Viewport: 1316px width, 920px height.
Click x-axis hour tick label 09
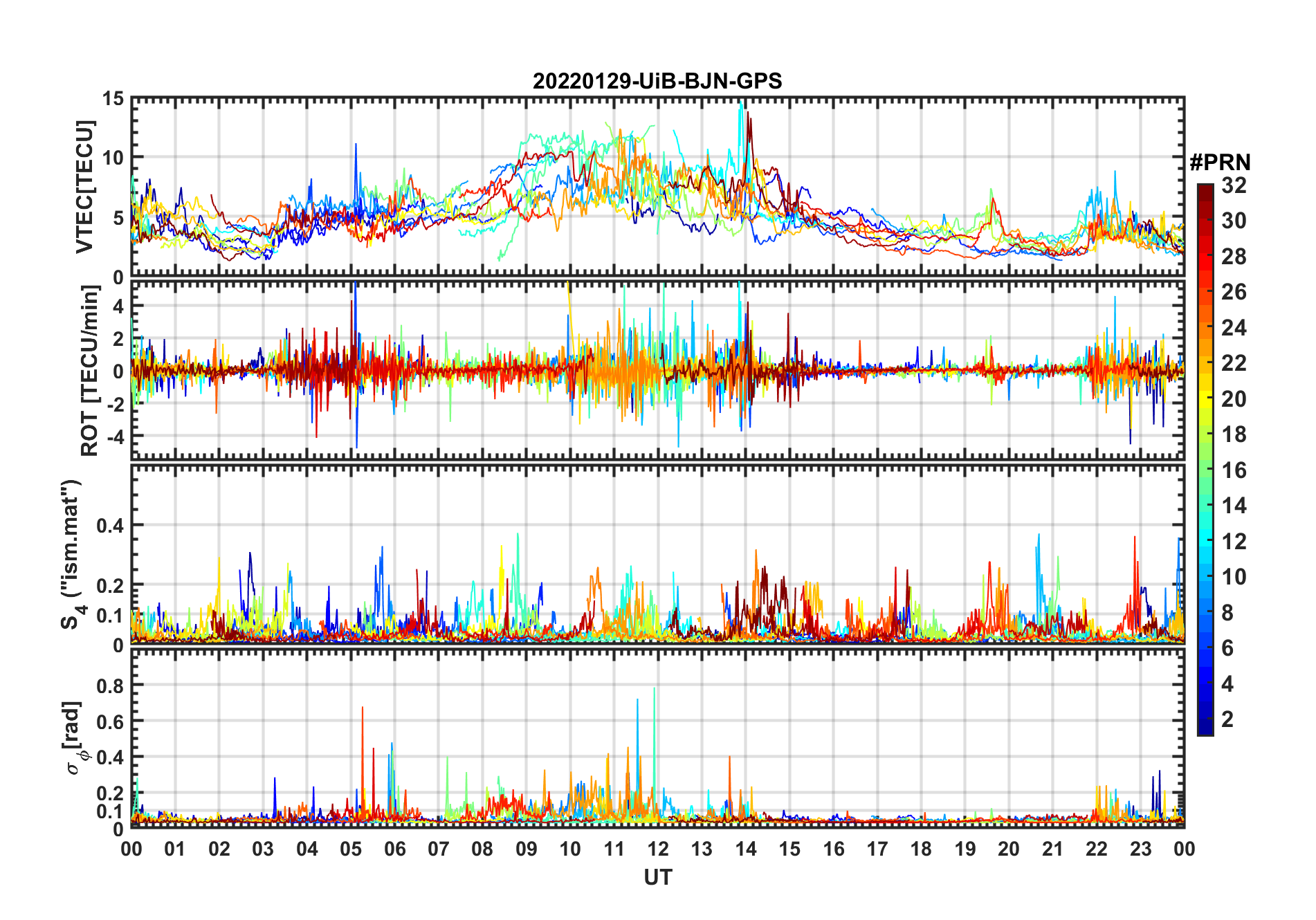(x=527, y=849)
